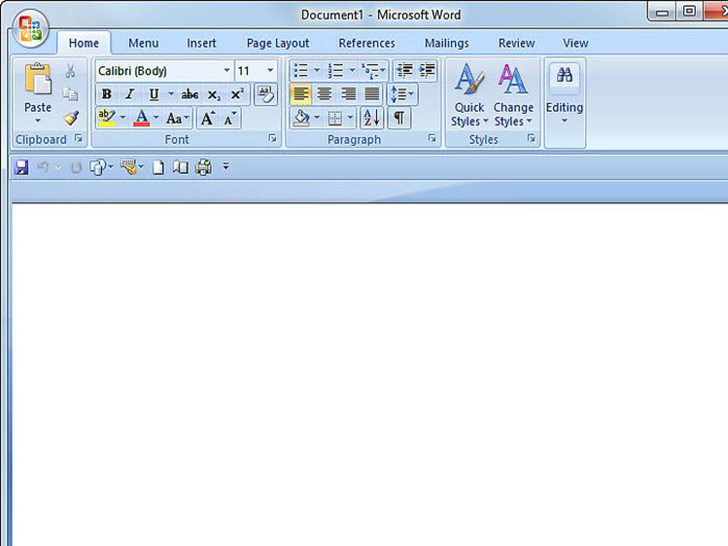Launch Styles pane dialog launcher
The width and height of the screenshot is (728, 546).
pos(531,138)
